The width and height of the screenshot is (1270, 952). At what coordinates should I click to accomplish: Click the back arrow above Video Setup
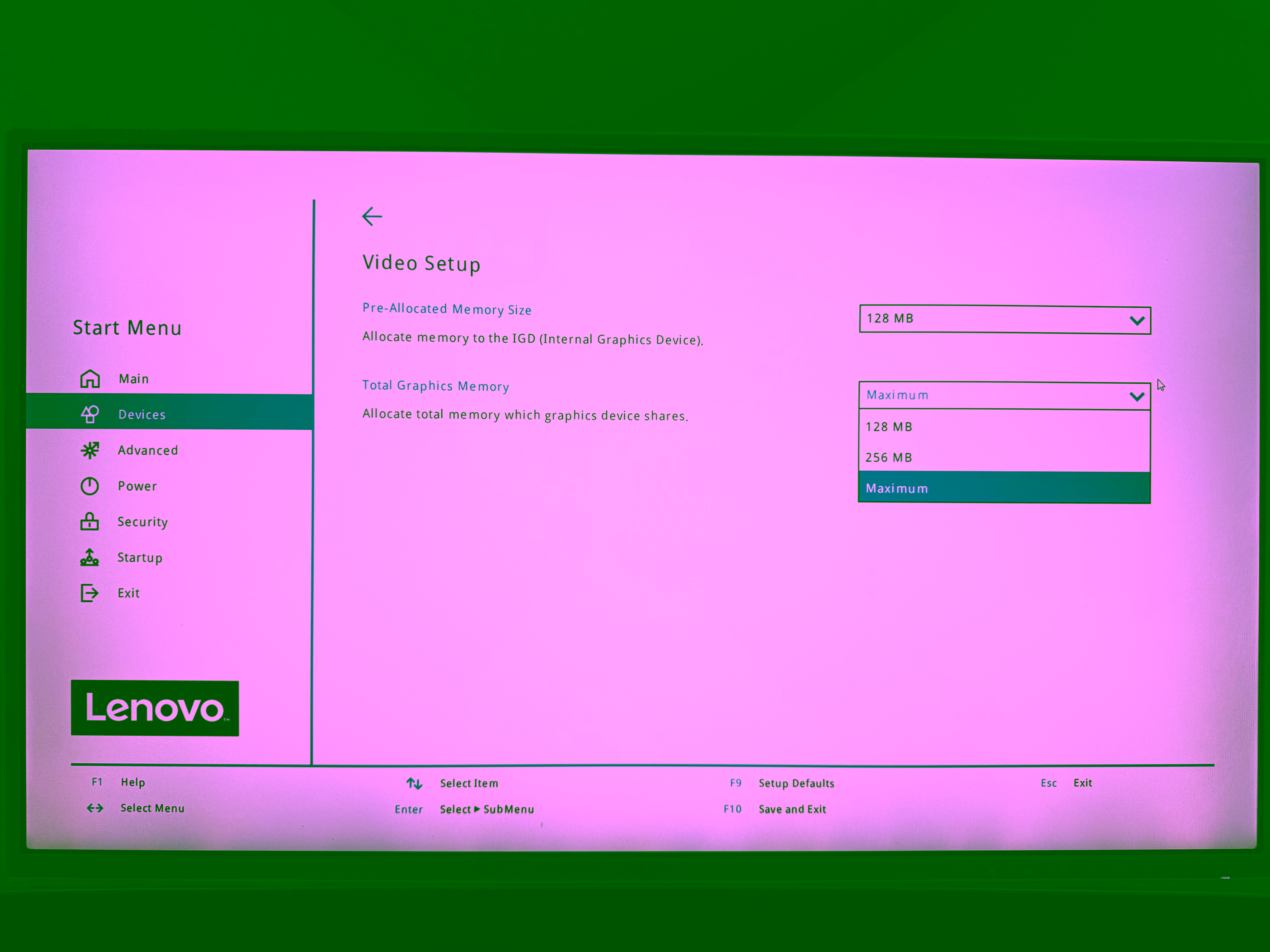[372, 216]
